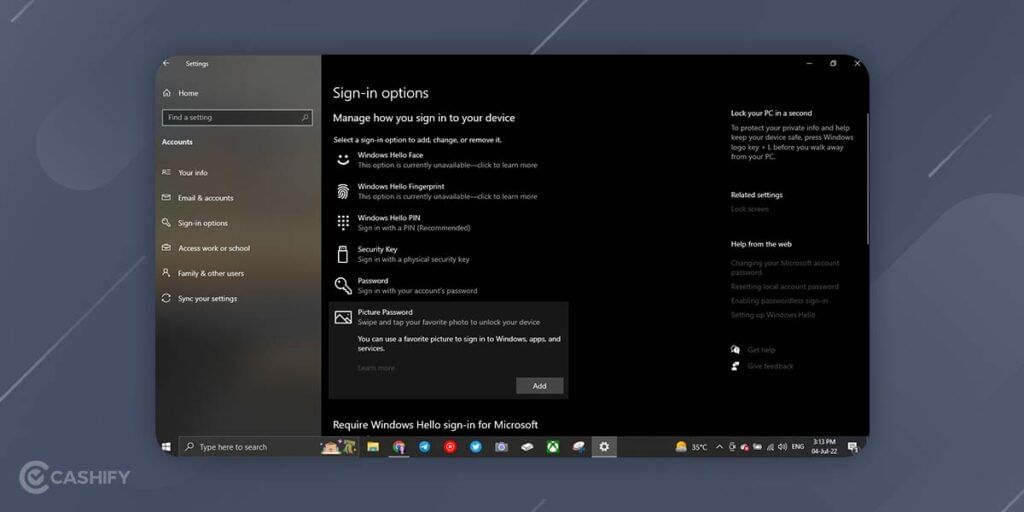Click the Windows Hello Face smiley icon
This screenshot has width=1024, height=512.
pyautogui.click(x=343, y=159)
